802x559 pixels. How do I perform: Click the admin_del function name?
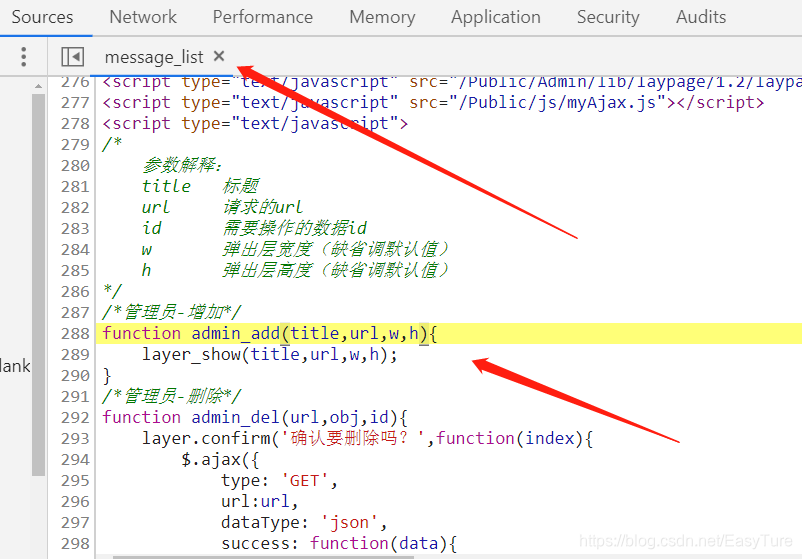pyautogui.click(x=235, y=417)
